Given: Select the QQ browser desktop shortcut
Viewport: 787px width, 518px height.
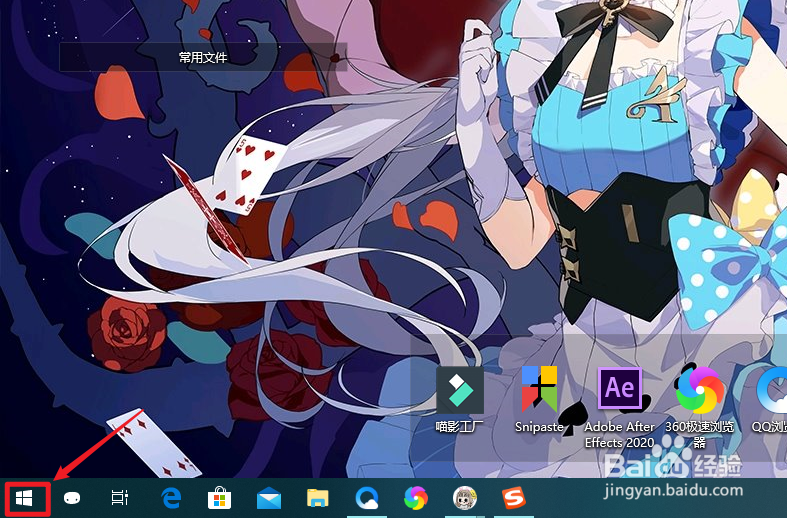Looking at the screenshot, I should click(x=770, y=400).
